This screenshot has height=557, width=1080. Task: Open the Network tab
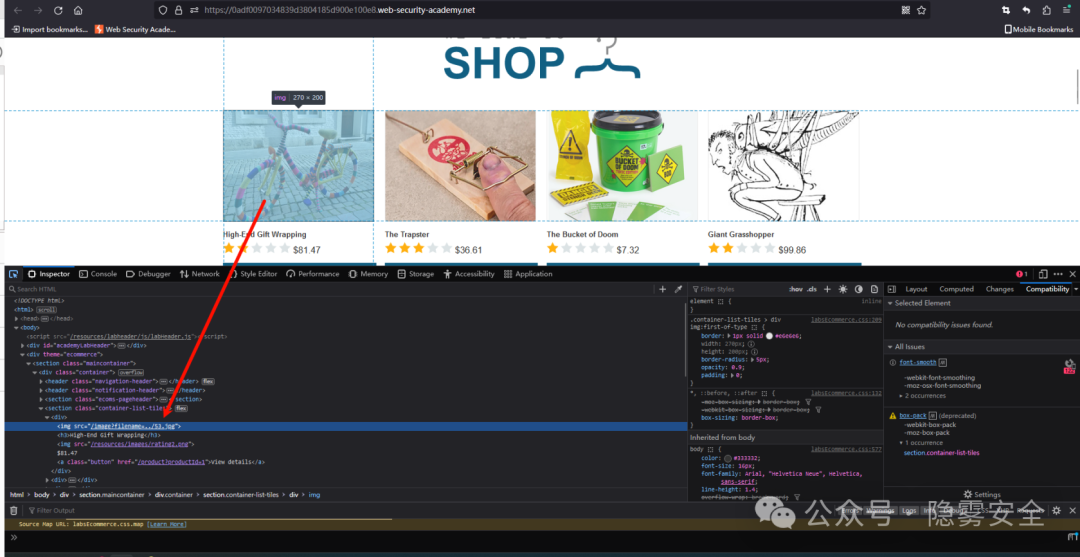(x=199, y=274)
